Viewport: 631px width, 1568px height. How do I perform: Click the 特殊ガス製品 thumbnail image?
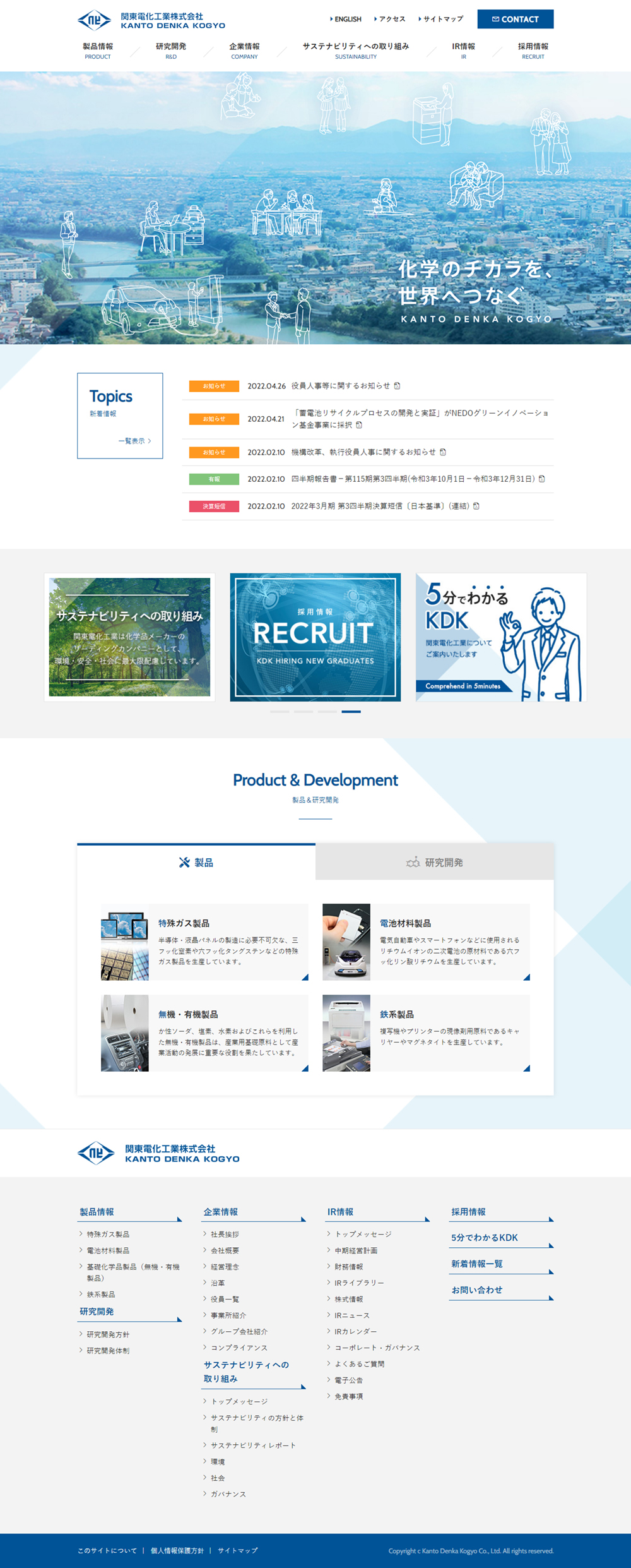pos(125,942)
